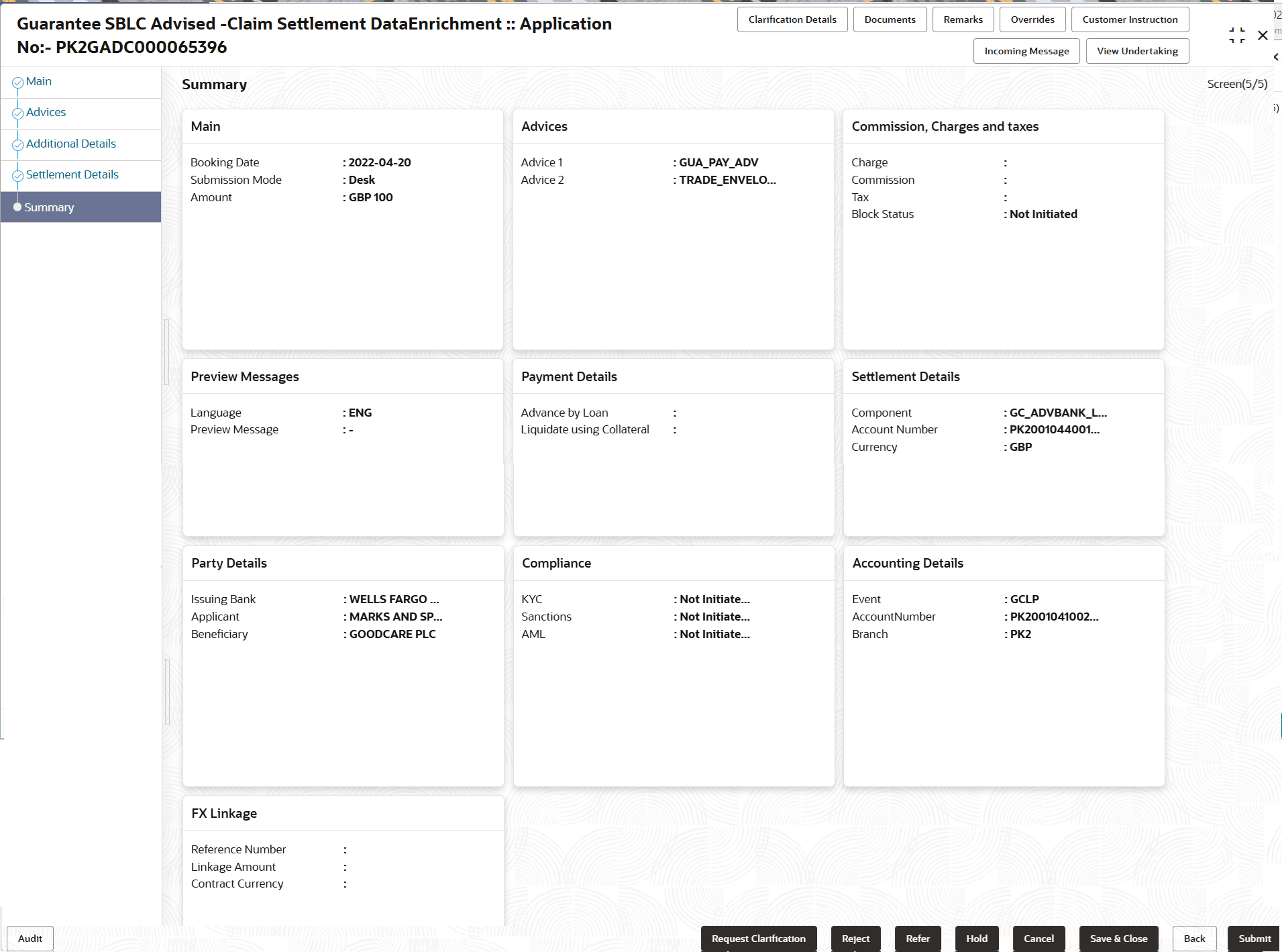
Task: Click the Language value ENG
Action: pyautogui.click(x=360, y=413)
